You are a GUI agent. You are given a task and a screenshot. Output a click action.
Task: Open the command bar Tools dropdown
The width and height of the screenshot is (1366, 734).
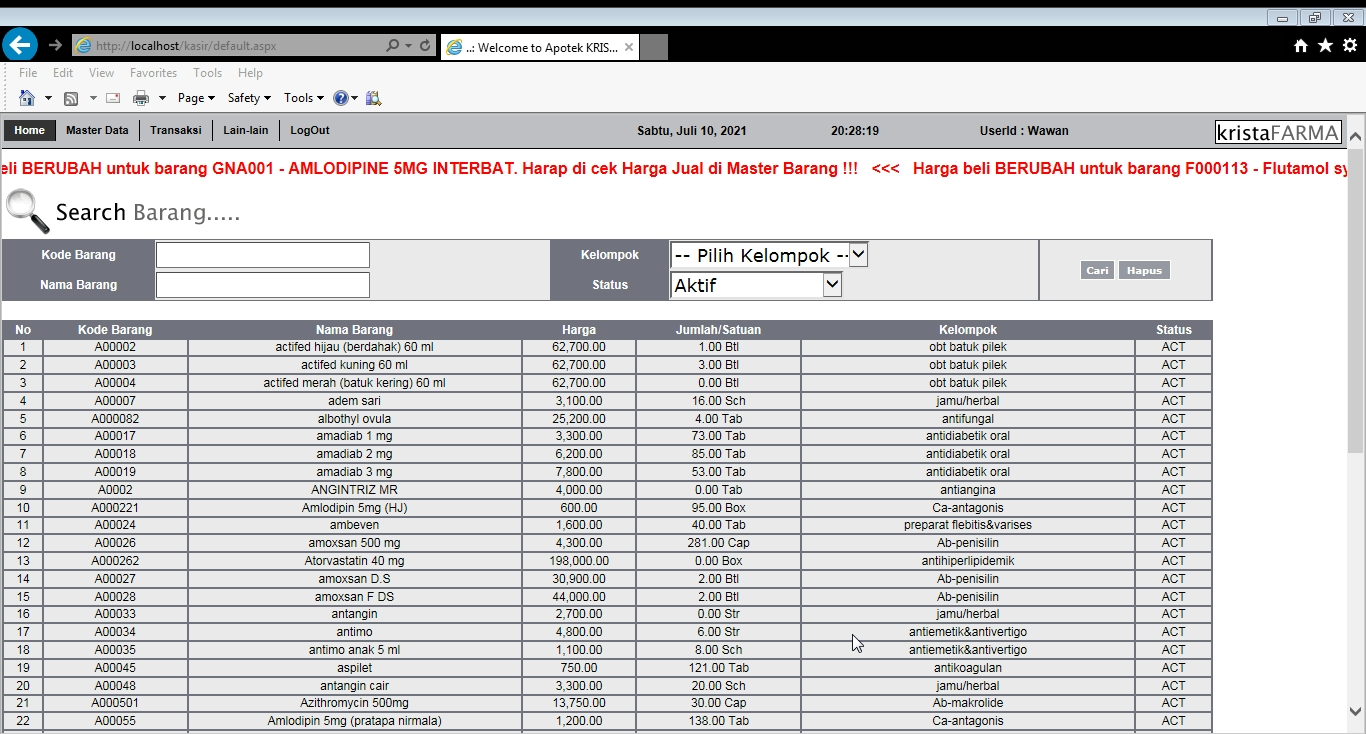pos(304,98)
